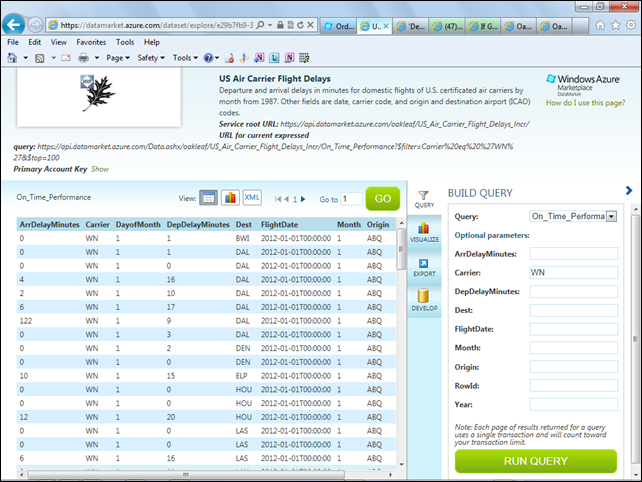This screenshot has width=642, height=482.
Task: Click the Carrier input field containing WN
Action: pos(574,272)
